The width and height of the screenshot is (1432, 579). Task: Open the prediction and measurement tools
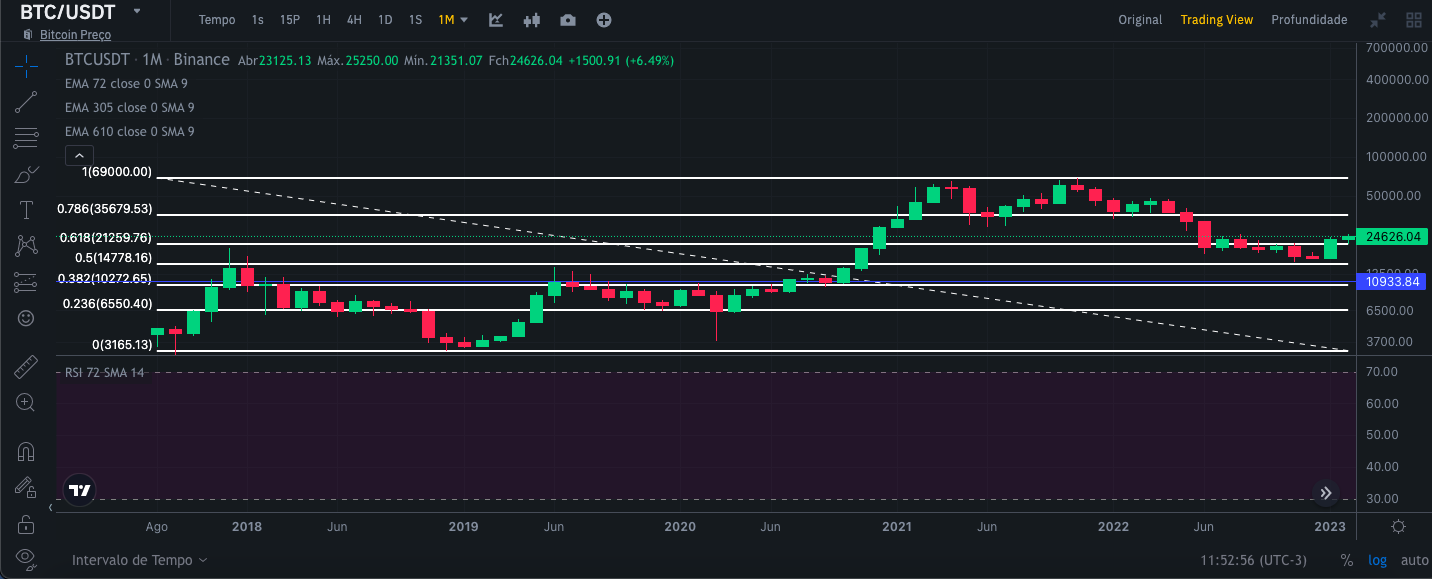click(26, 282)
